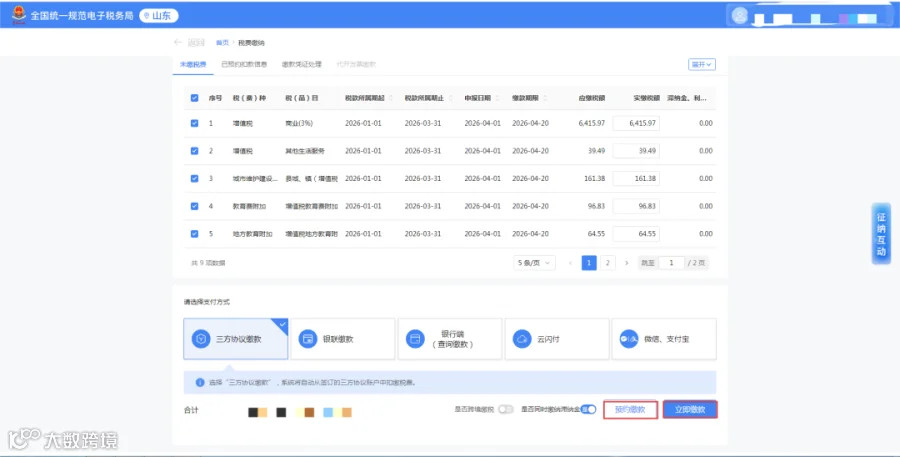Switch to the 已预约扣款信息 tab
This screenshot has height=457, width=900.
point(244,64)
